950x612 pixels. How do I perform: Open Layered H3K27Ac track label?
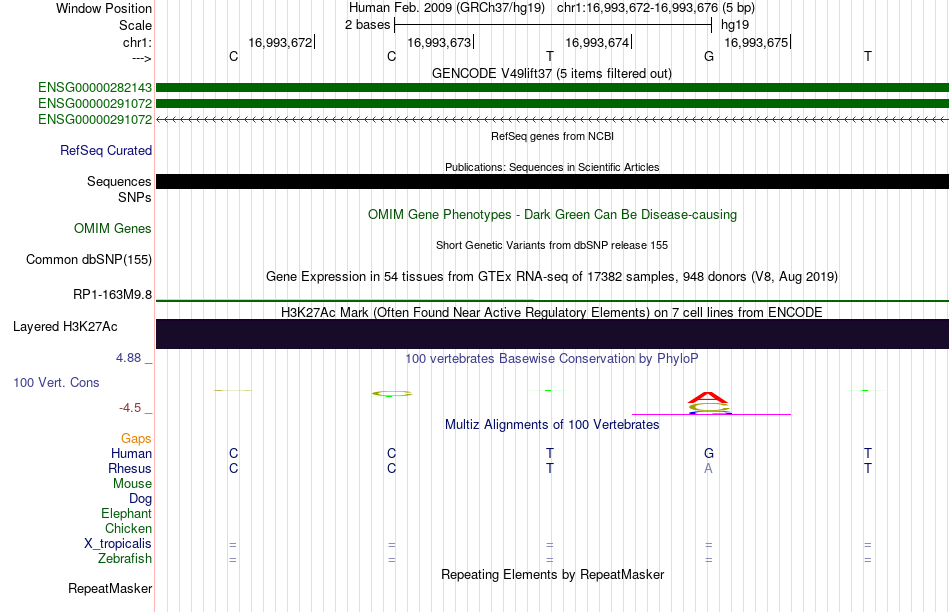(x=65, y=327)
